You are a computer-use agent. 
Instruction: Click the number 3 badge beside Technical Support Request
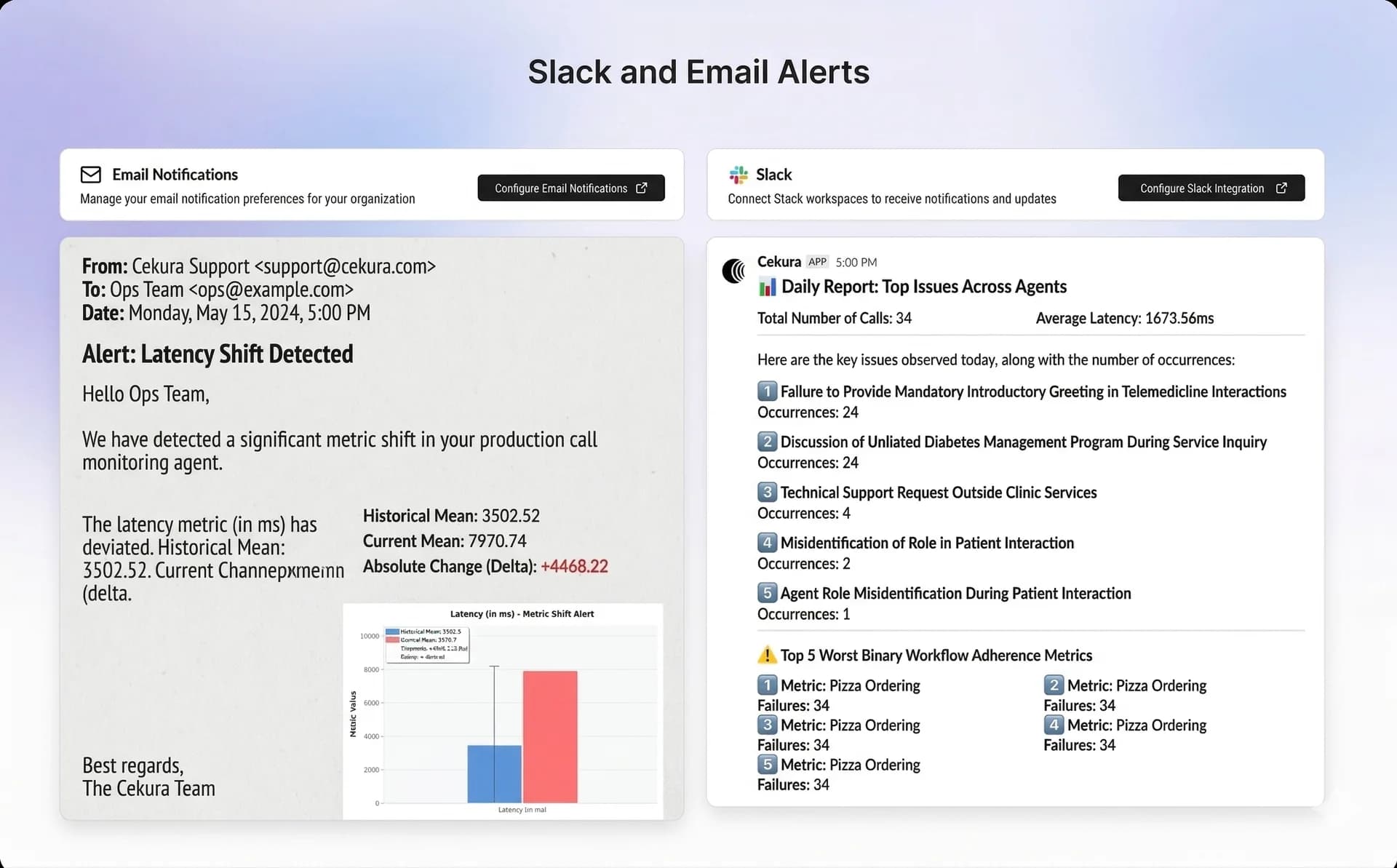pyautogui.click(x=767, y=493)
